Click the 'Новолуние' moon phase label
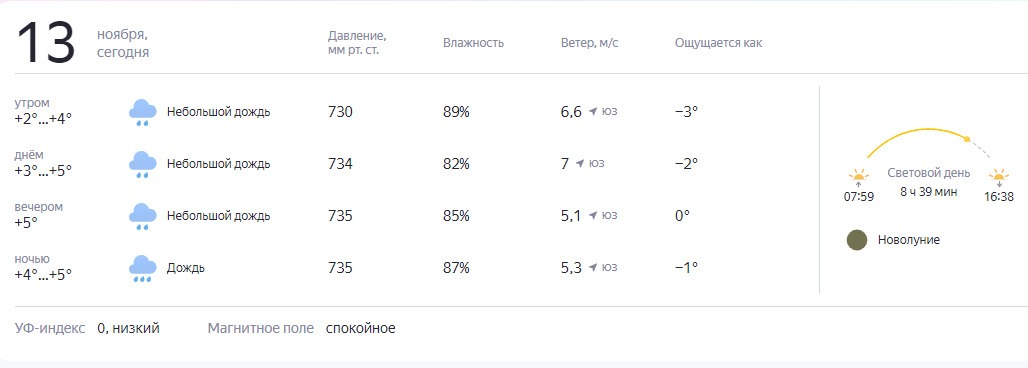This screenshot has width=1028, height=368. tap(909, 240)
